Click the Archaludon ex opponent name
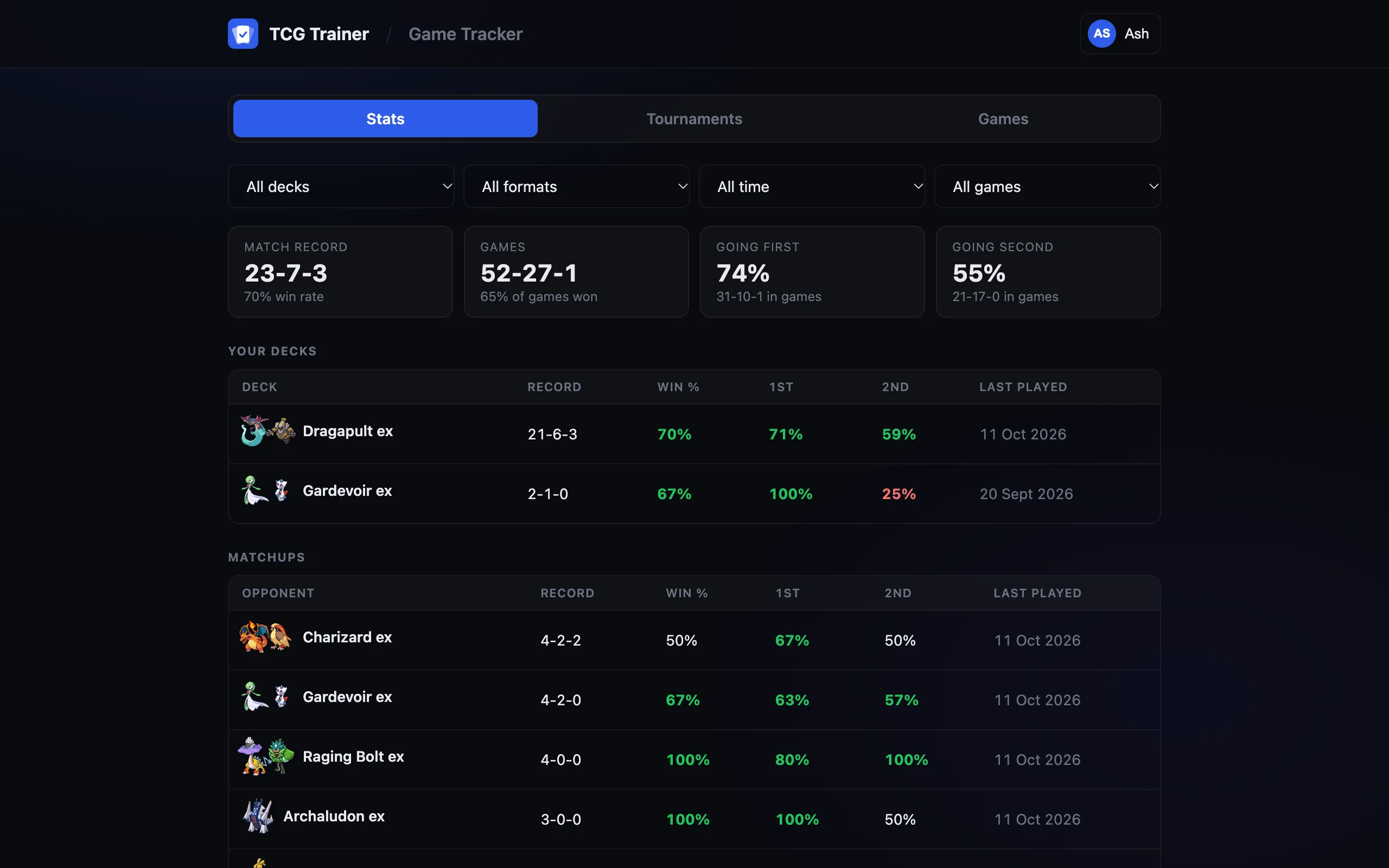Viewport: 1389px width, 868px height. coord(334,816)
